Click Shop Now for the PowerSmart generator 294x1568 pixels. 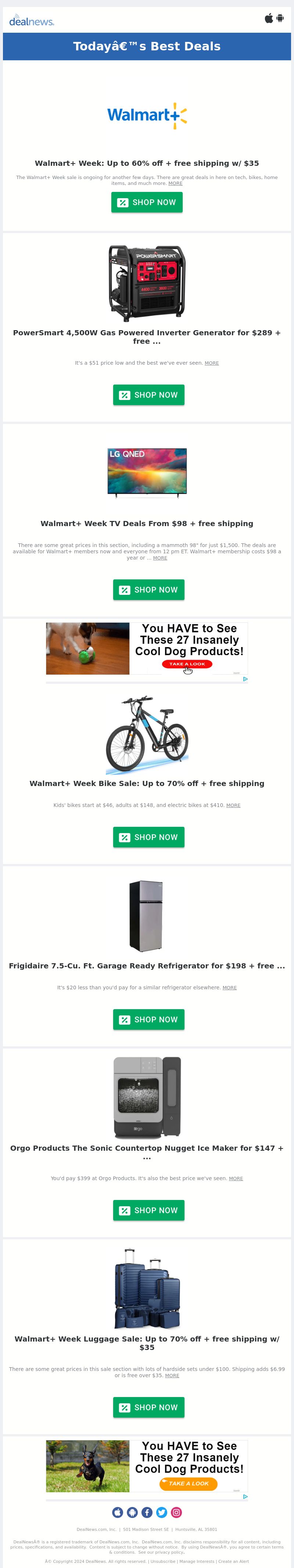[148, 395]
